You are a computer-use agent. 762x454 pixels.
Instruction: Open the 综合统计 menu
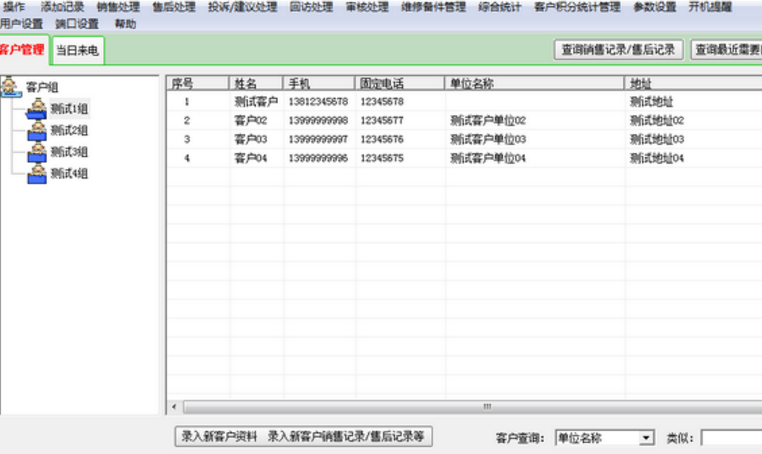[x=500, y=7]
